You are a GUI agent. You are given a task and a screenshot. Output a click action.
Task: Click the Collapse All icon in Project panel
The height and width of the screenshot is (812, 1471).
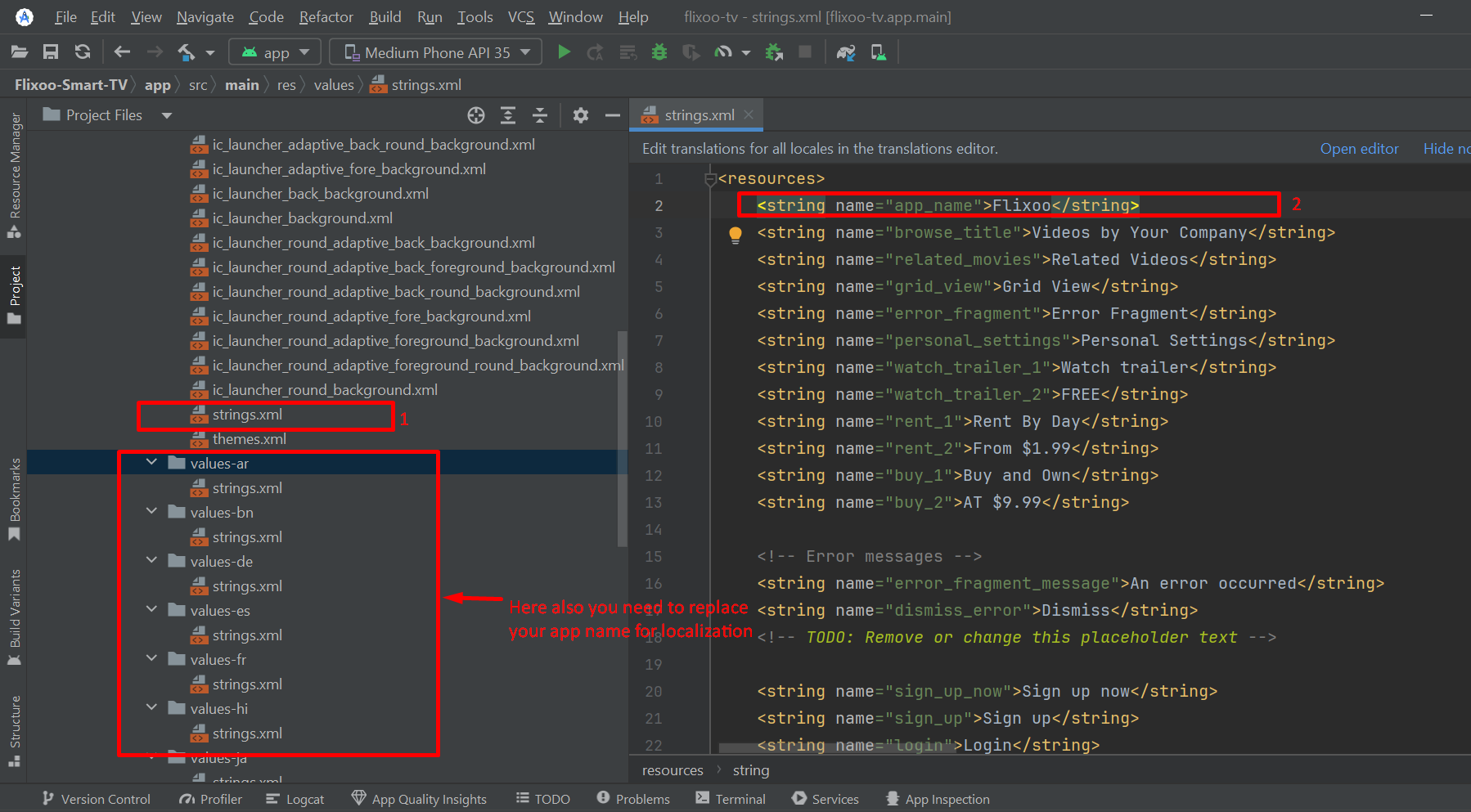(540, 115)
